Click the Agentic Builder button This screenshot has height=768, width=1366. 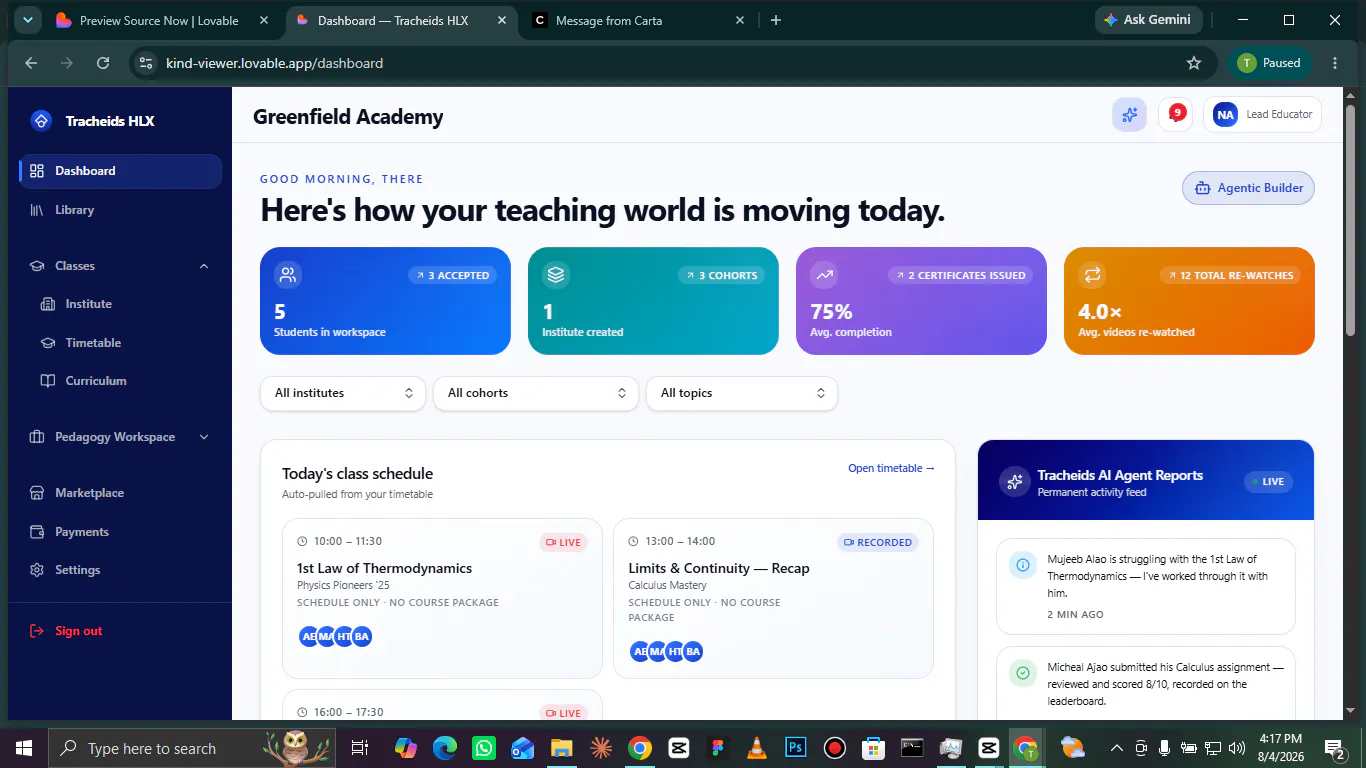pyautogui.click(x=1248, y=188)
